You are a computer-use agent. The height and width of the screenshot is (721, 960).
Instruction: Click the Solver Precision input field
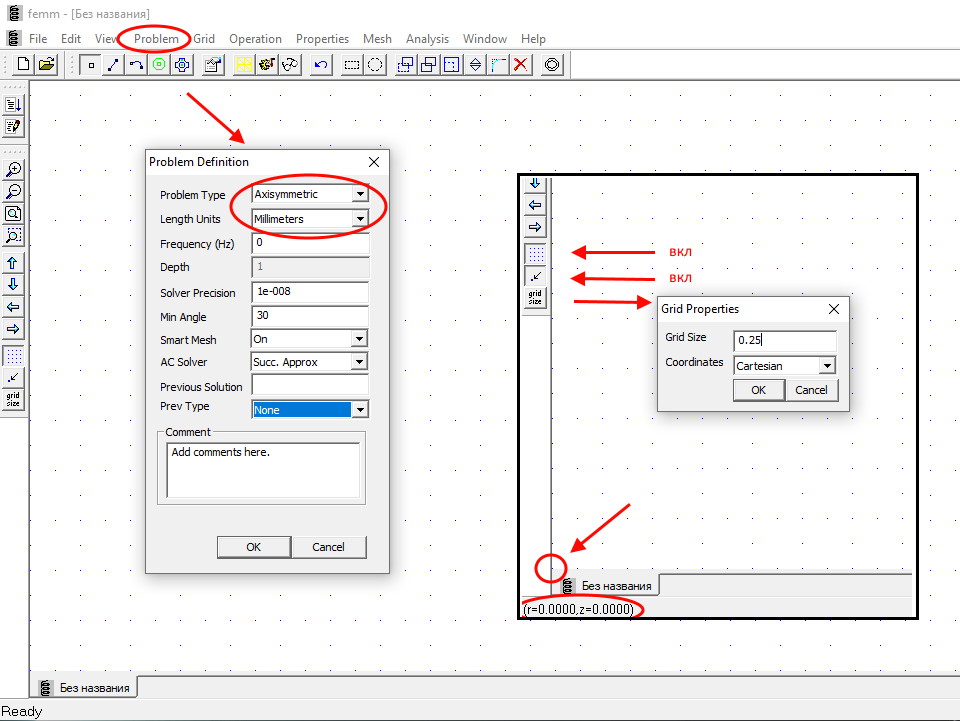click(x=310, y=291)
